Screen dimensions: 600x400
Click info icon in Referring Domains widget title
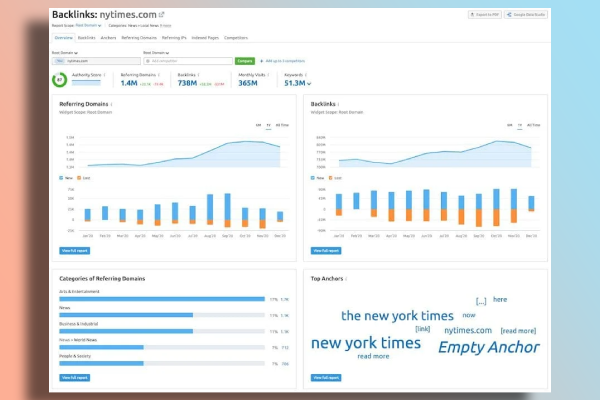(x=111, y=104)
